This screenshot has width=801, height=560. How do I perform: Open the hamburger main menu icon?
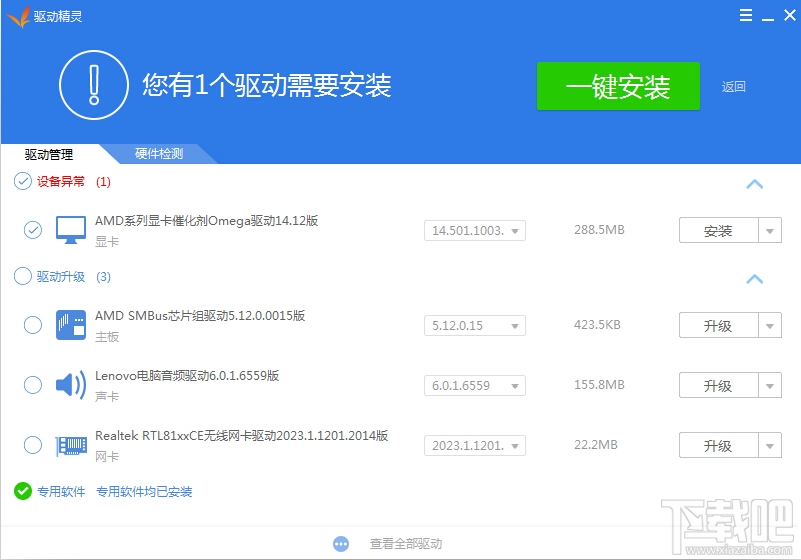[745, 15]
